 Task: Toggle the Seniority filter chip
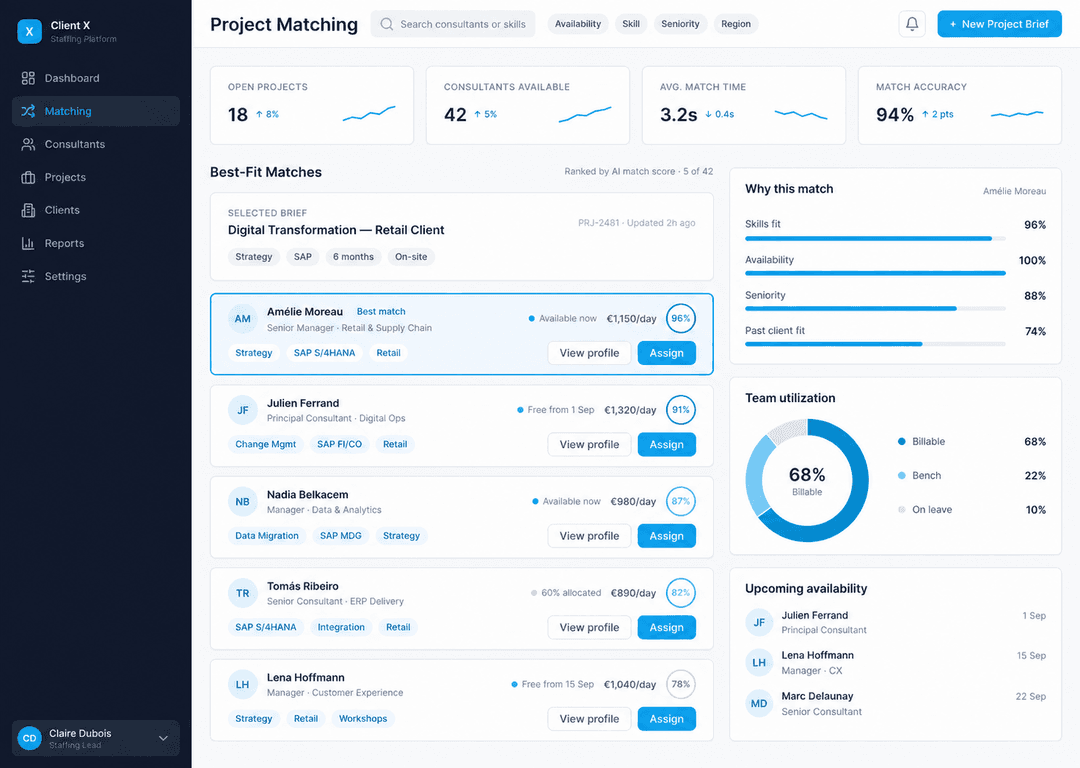coord(680,24)
